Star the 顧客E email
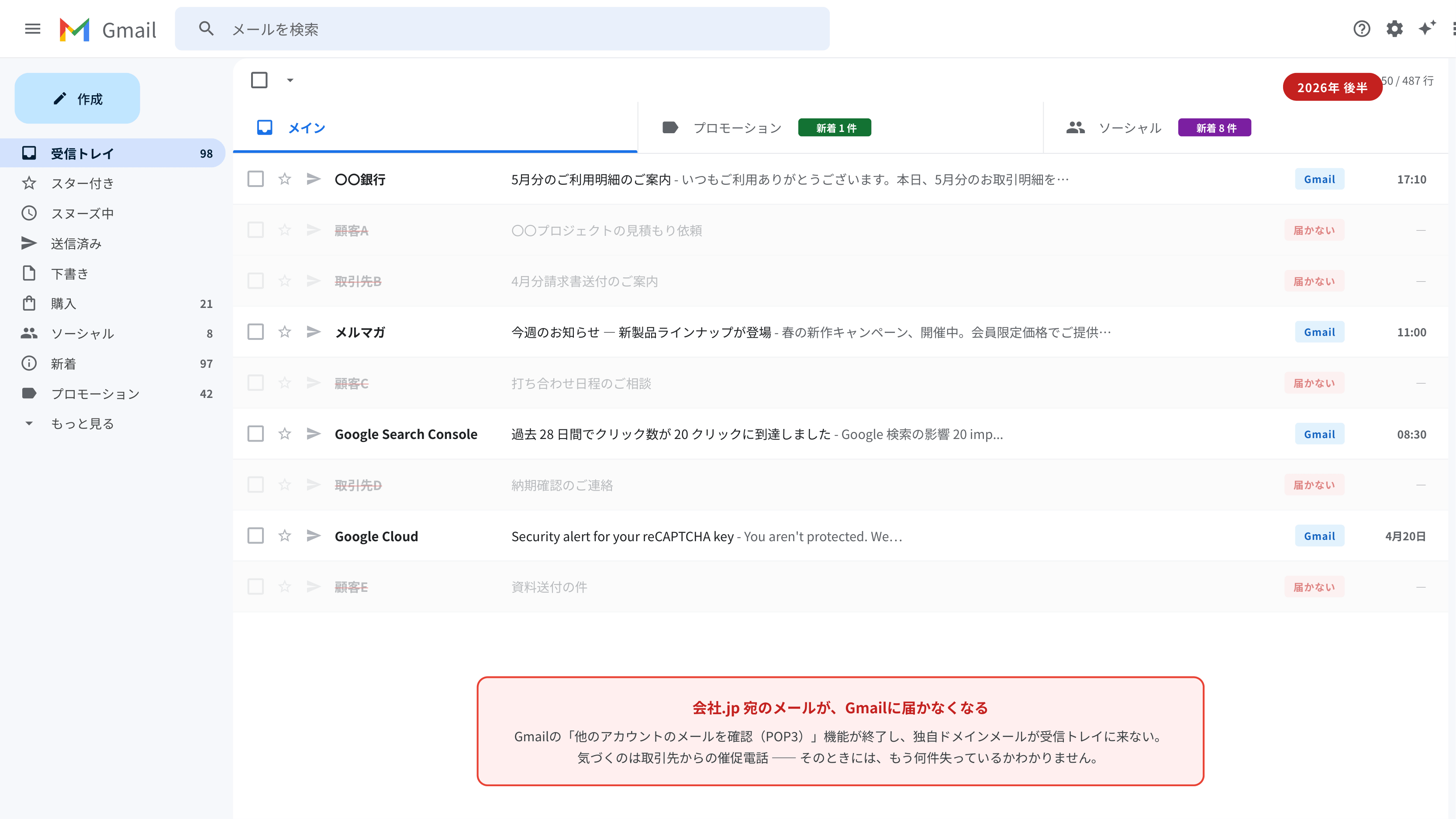The image size is (1456, 819). (x=284, y=586)
